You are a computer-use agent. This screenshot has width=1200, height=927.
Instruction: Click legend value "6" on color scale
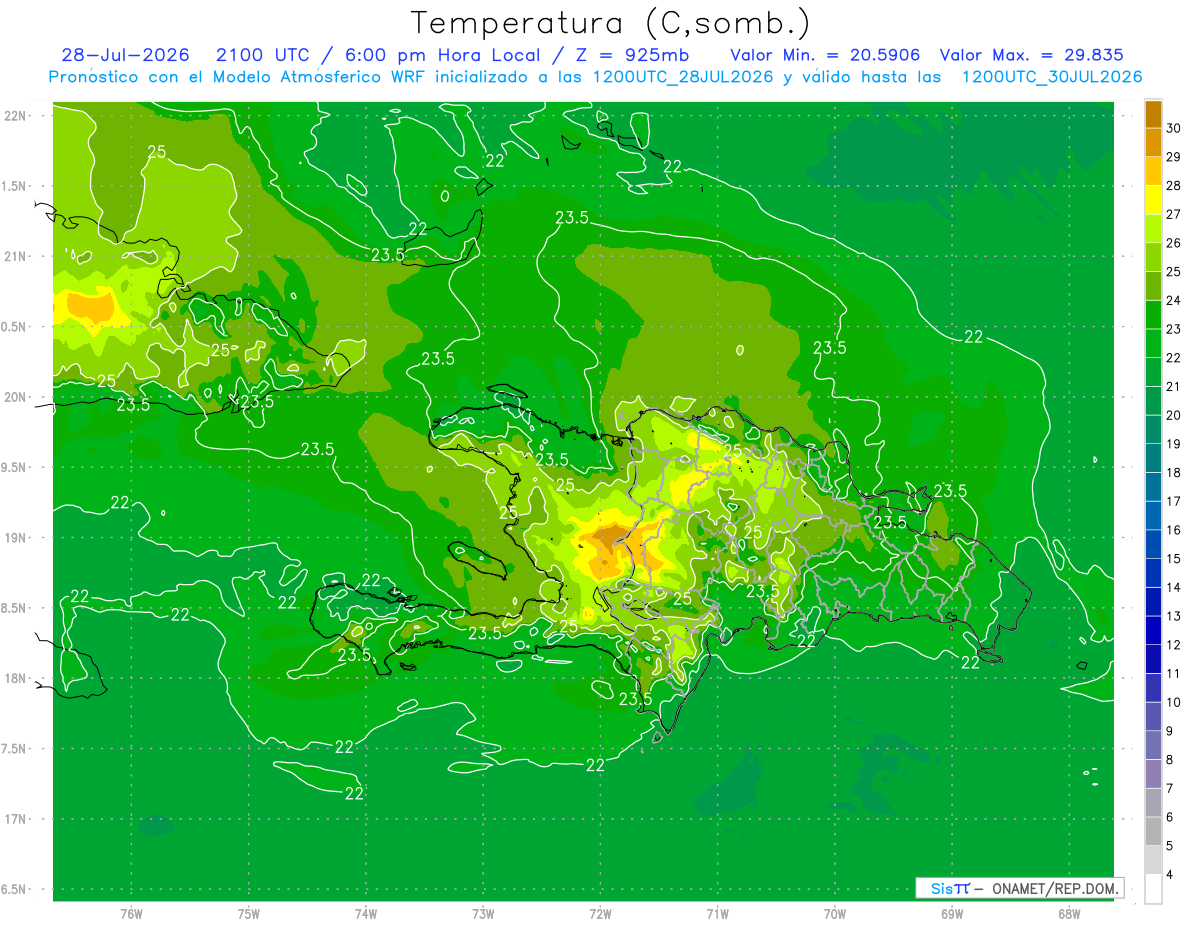coord(1170,817)
